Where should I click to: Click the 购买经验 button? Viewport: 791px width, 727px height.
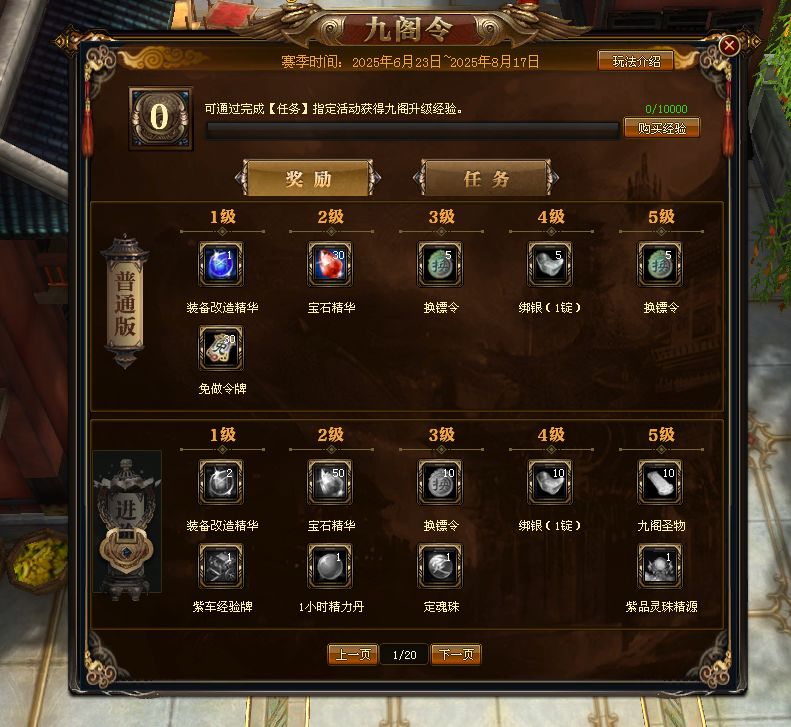pos(662,128)
